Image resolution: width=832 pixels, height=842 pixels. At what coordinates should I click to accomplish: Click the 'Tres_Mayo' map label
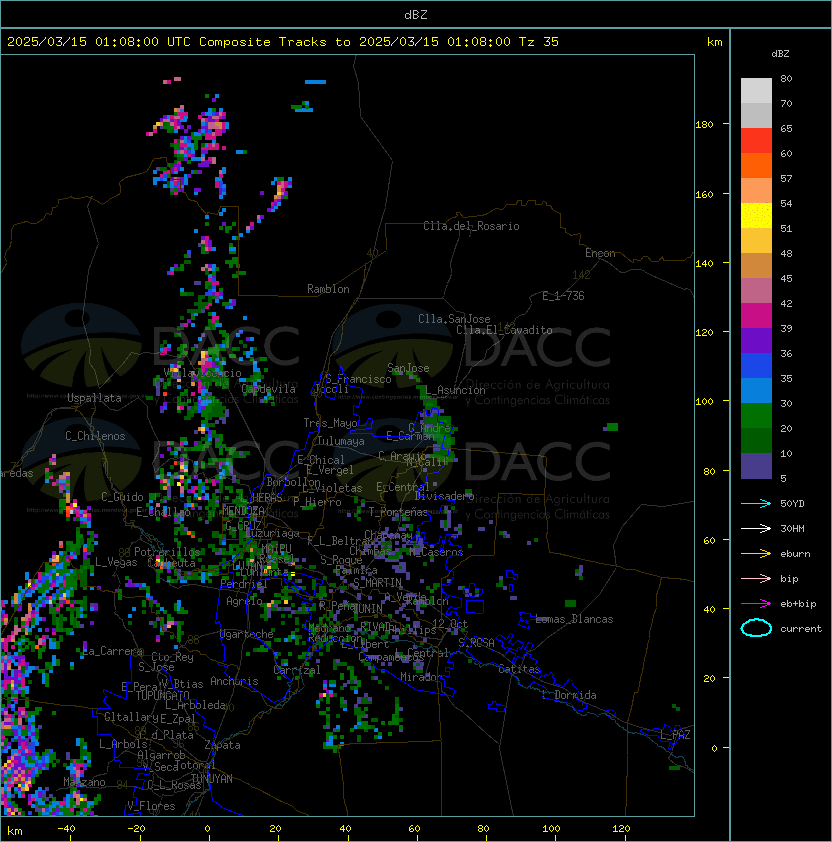330,423
